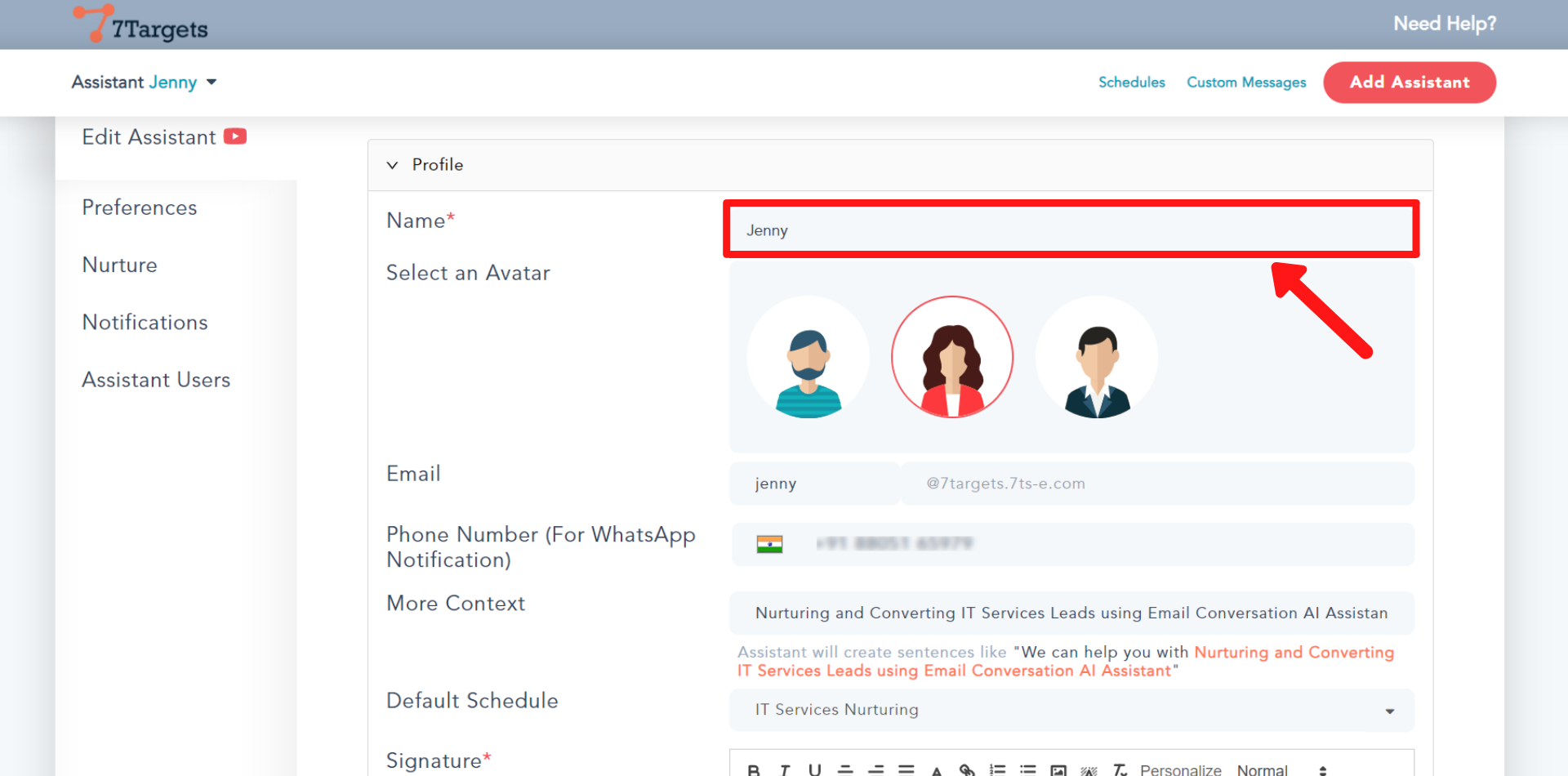The image size is (1568, 776).
Task: Insert an image via the toolbar icon
Action: 1058,769
